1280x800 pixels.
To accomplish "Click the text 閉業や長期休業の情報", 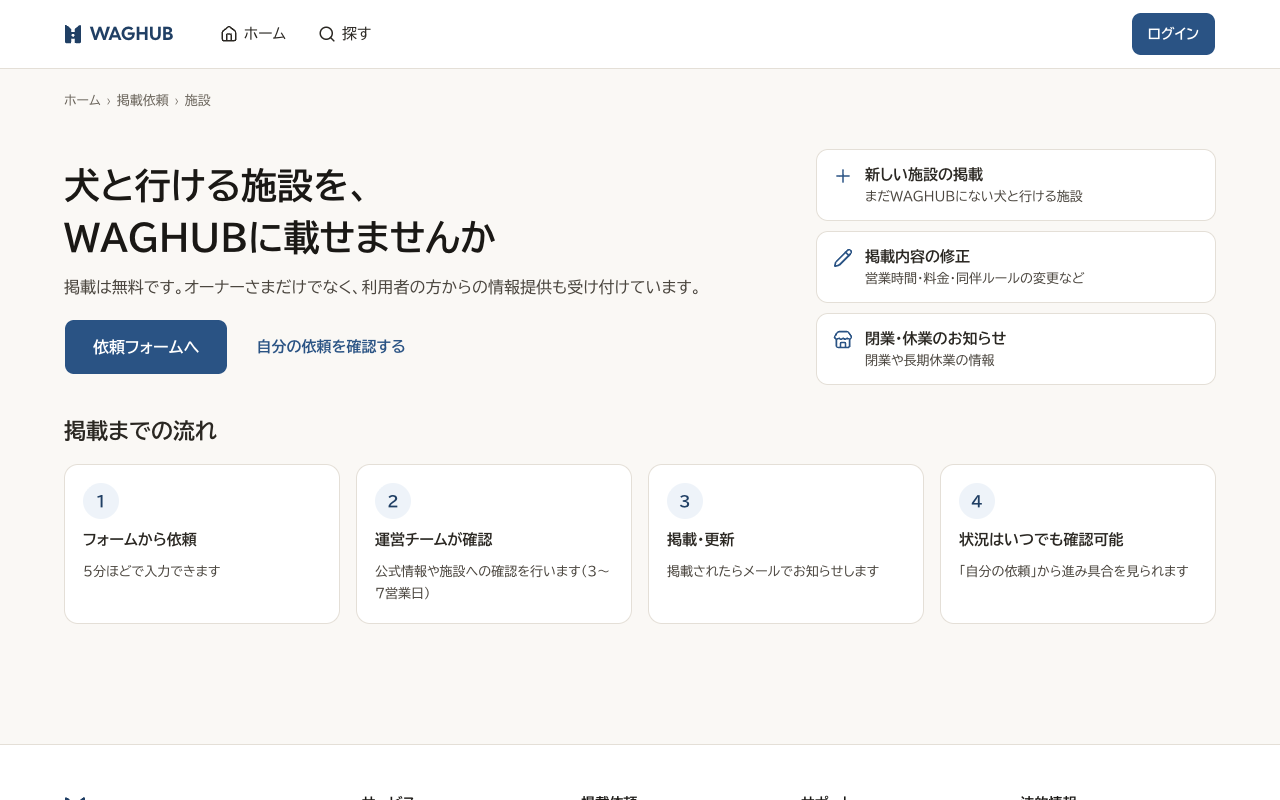I will [930, 360].
